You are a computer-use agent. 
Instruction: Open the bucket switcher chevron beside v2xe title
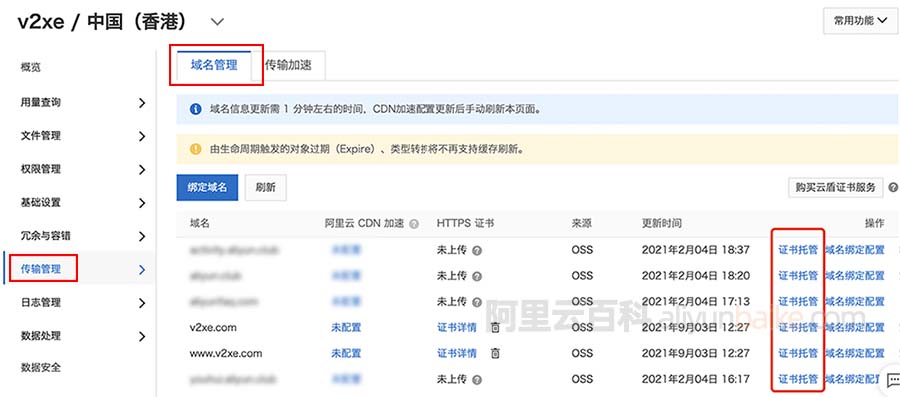click(x=217, y=22)
